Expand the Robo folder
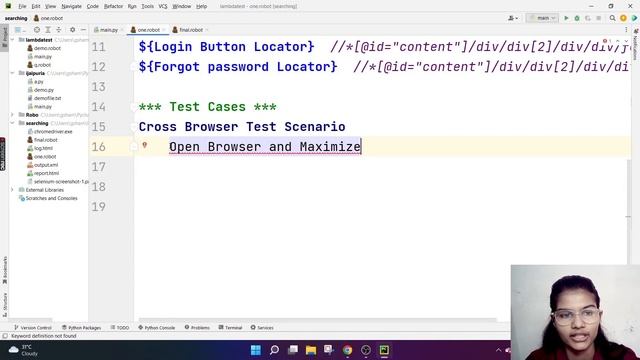This screenshot has height=360, width=640. (x=12, y=115)
